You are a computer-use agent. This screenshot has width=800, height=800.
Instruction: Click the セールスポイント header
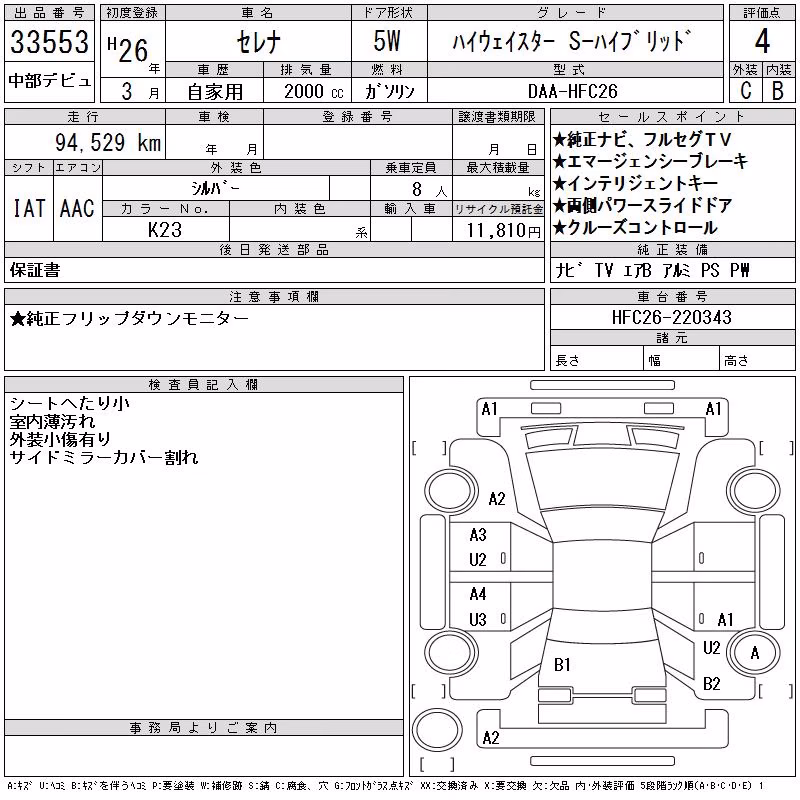672,117
